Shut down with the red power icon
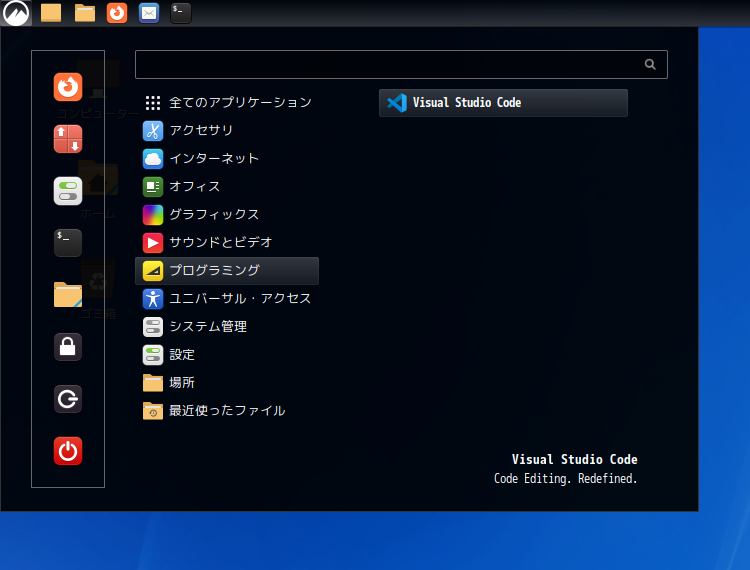This screenshot has width=750, height=570. pos(68,451)
